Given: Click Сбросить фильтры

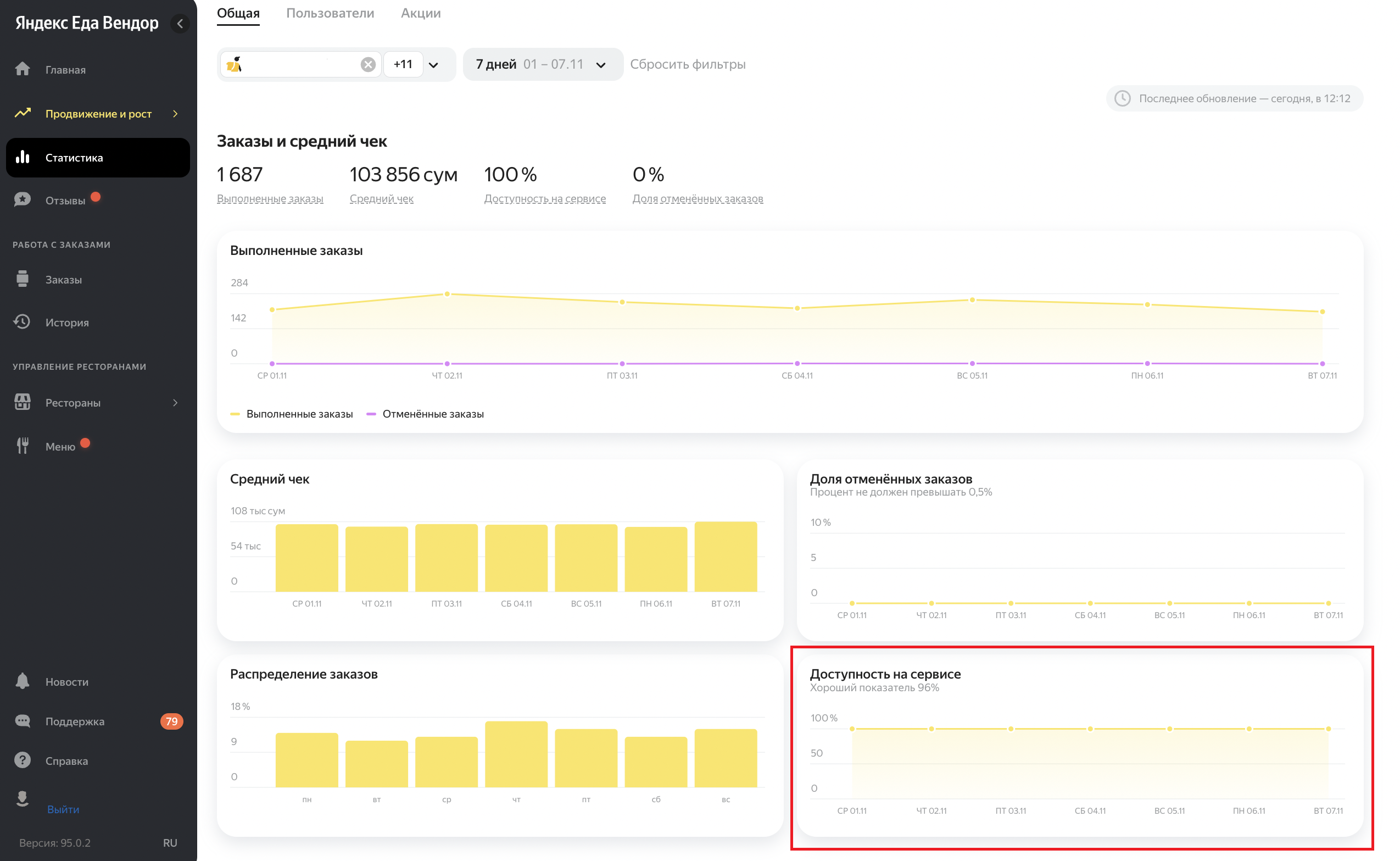Looking at the screenshot, I should tap(688, 64).
